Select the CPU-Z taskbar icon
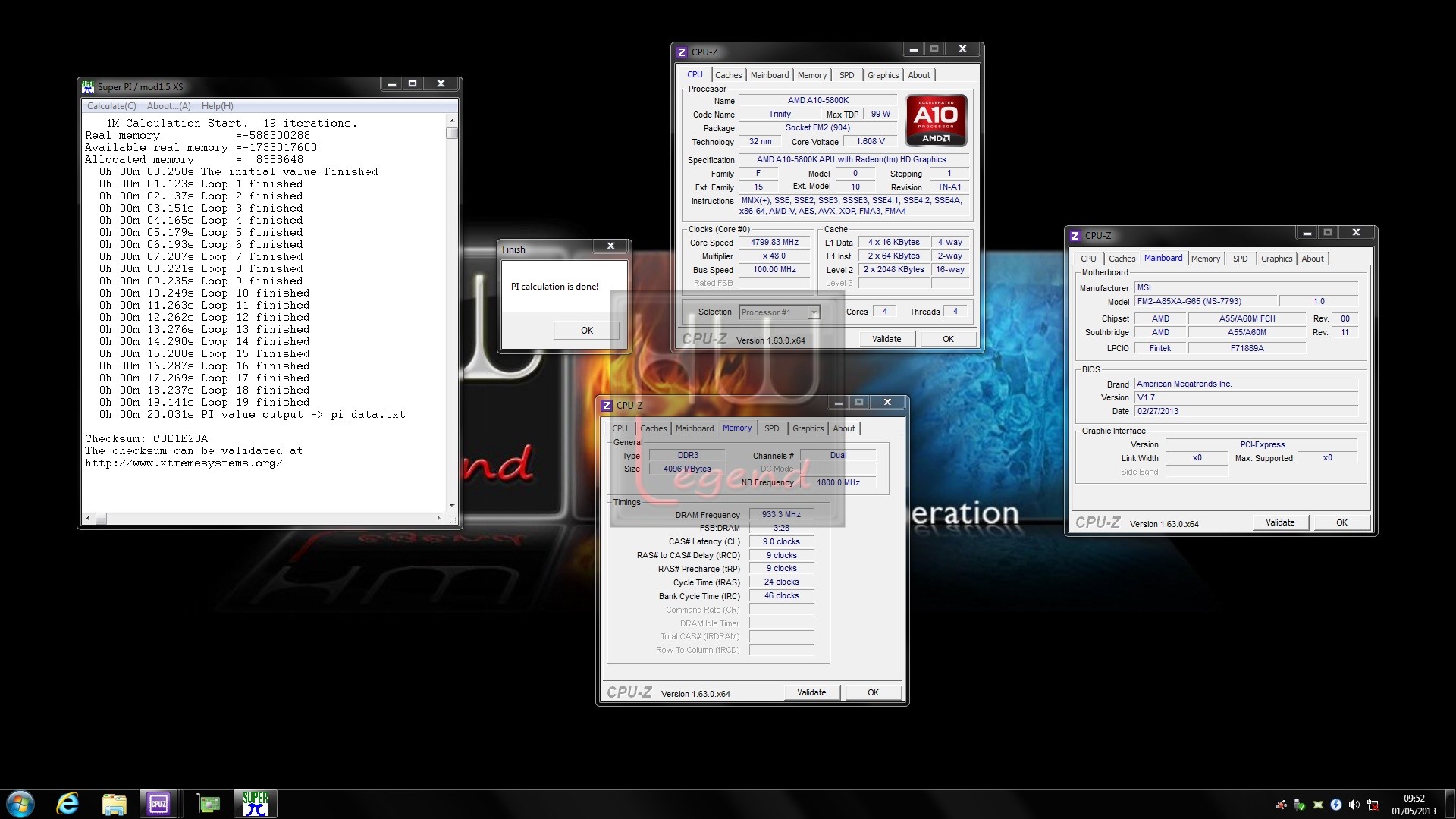Screen dimensions: 1456x819 pyautogui.click(x=158, y=804)
